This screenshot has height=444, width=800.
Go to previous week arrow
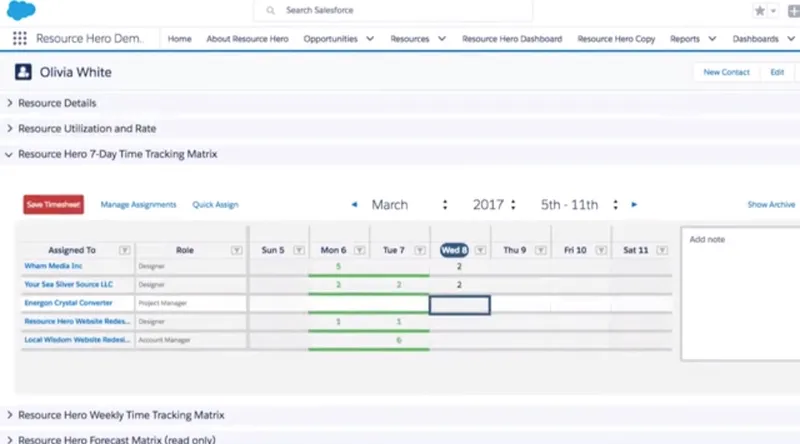(354, 205)
